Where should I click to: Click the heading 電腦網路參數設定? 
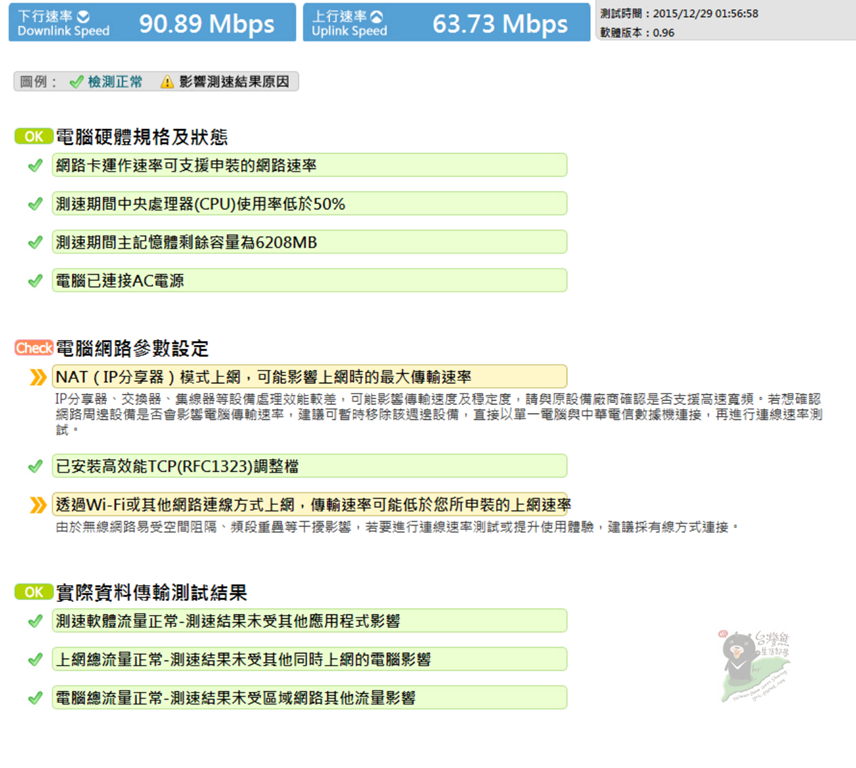[x=132, y=349]
